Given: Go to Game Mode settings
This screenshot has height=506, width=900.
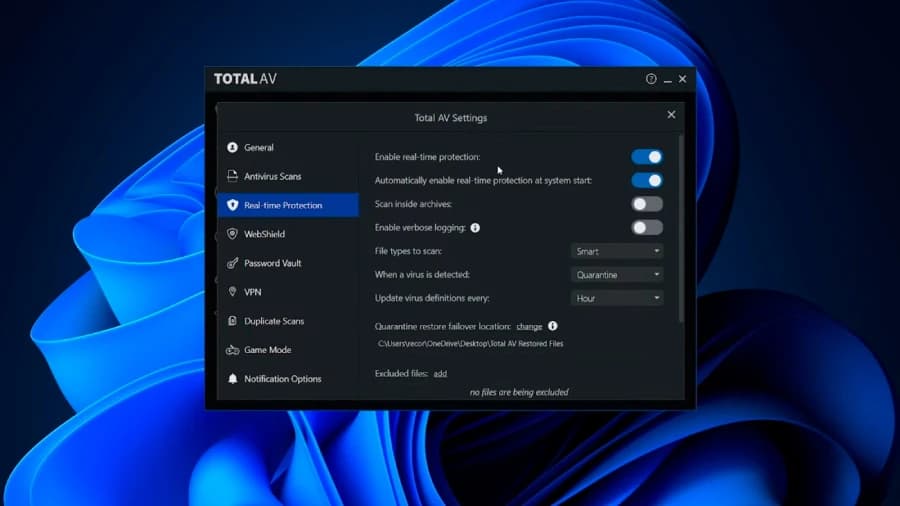Looking at the screenshot, I should 288,350.
